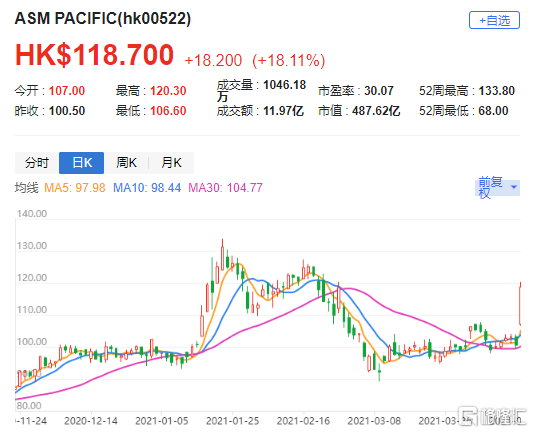
Task: Click the +18.200 price change value
Action: point(213,60)
